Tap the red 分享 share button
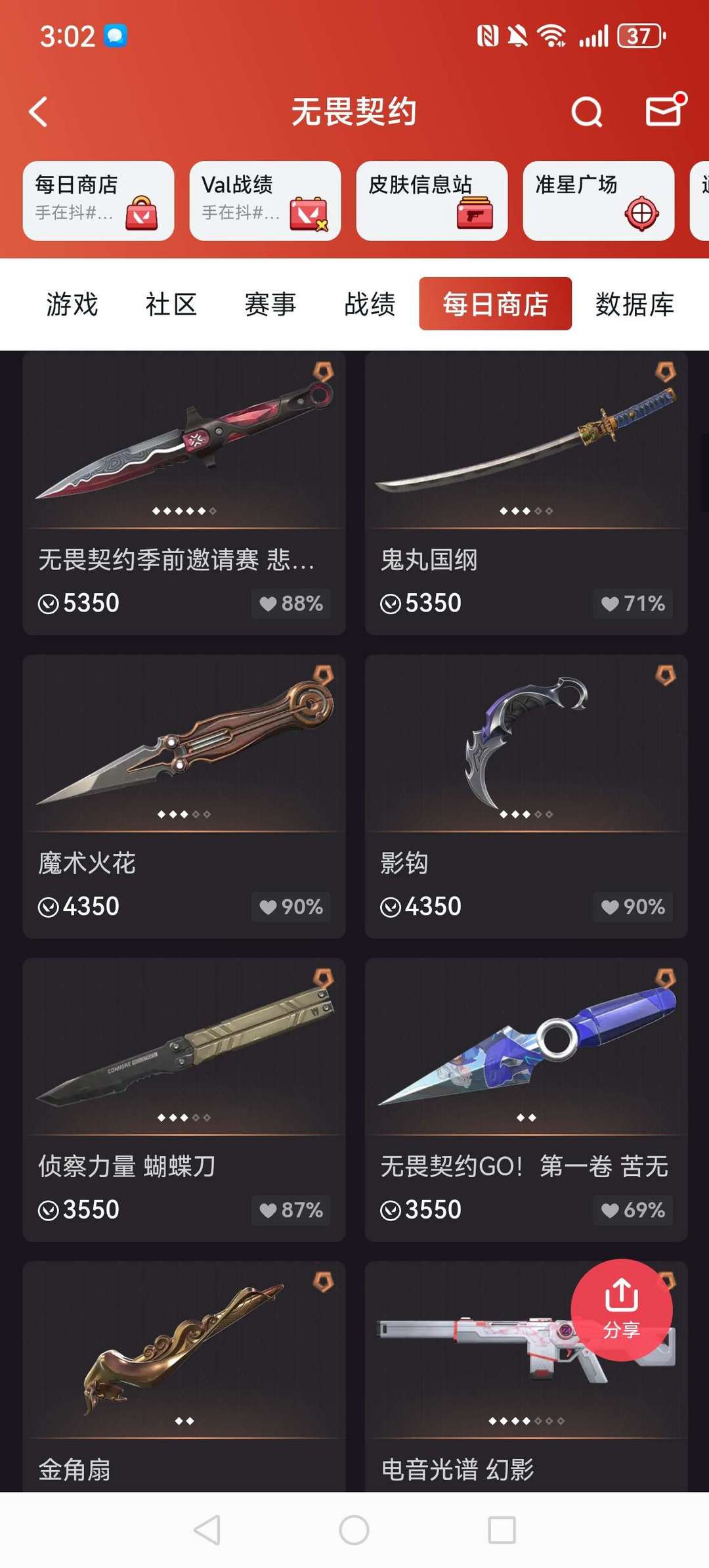Image resolution: width=709 pixels, height=1568 pixels. tap(622, 1310)
